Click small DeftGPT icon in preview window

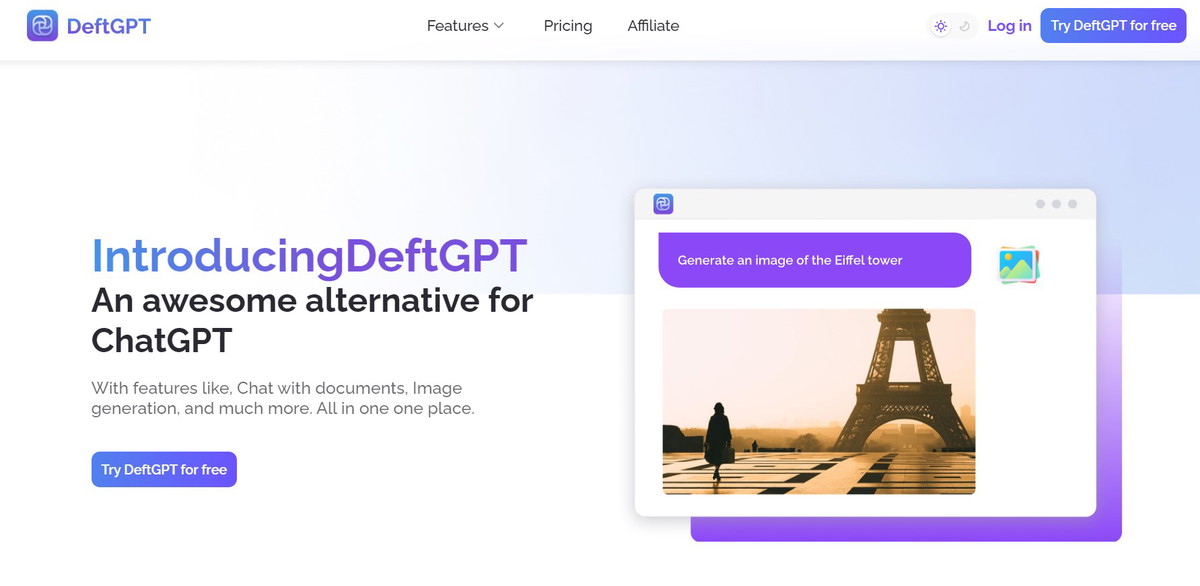pyautogui.click(x=663, y=204)
